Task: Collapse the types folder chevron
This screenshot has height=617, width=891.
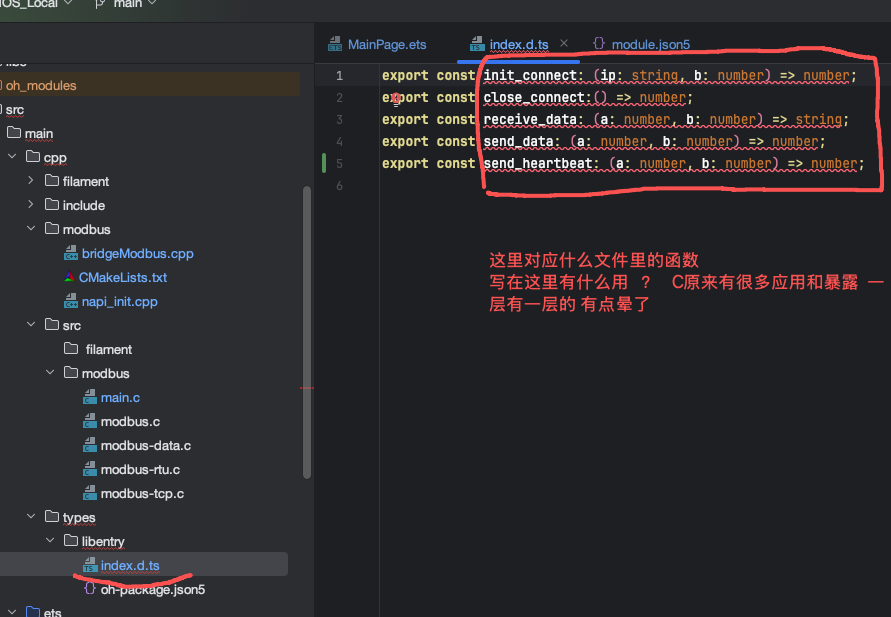Action: [x=30, y=518]
